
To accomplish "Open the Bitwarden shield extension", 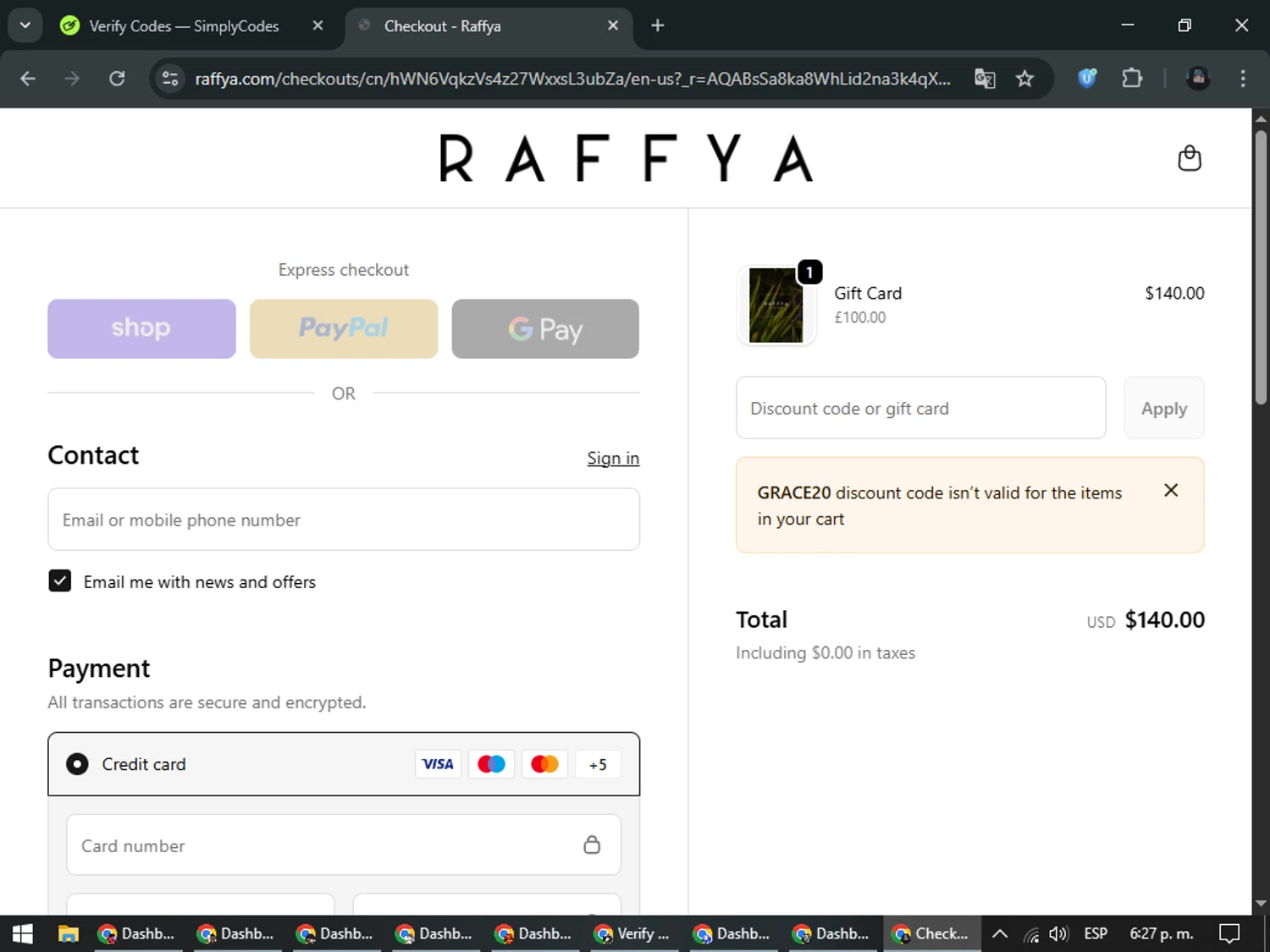I will 1087,79.
